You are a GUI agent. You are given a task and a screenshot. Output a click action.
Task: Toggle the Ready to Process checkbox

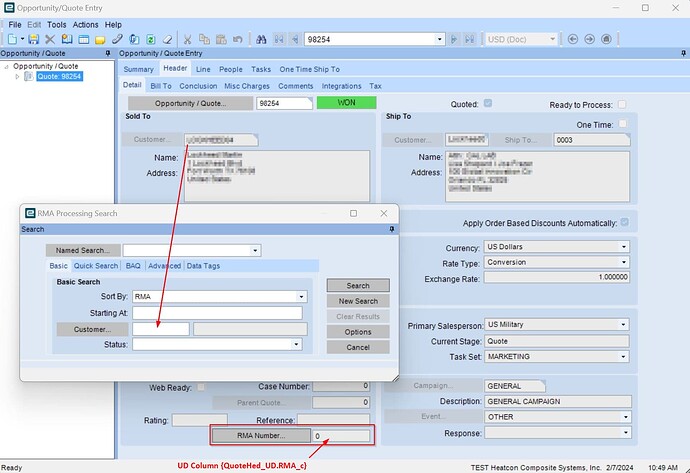(622, 104)
